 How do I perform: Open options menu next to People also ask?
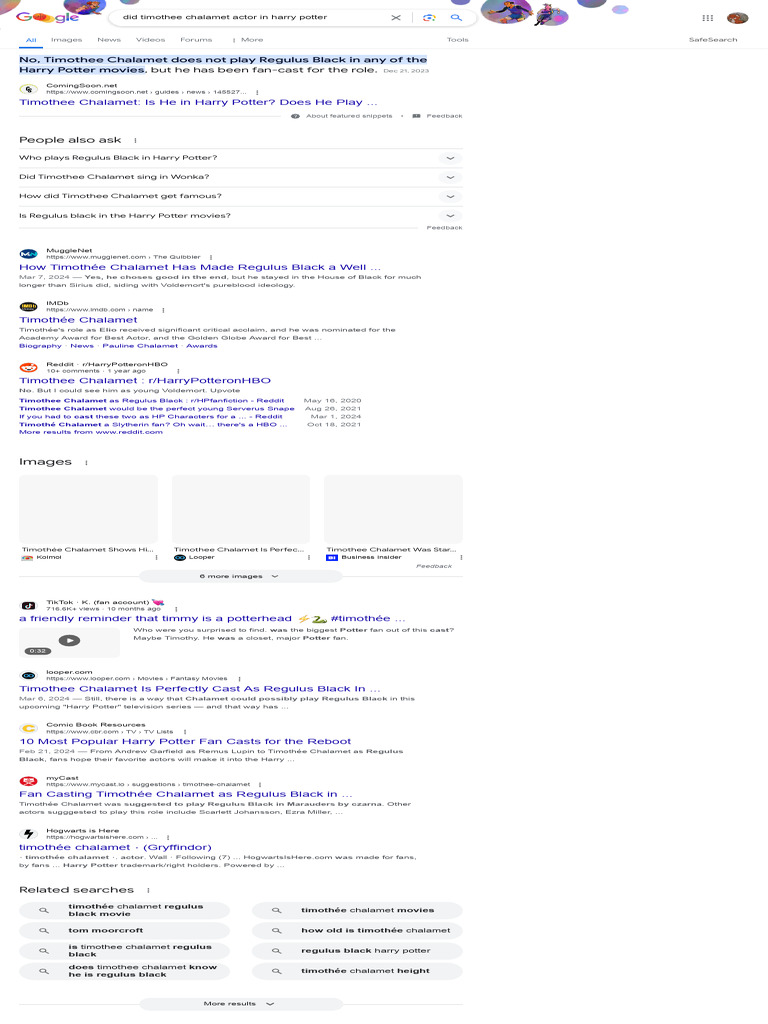click(135, 140)
